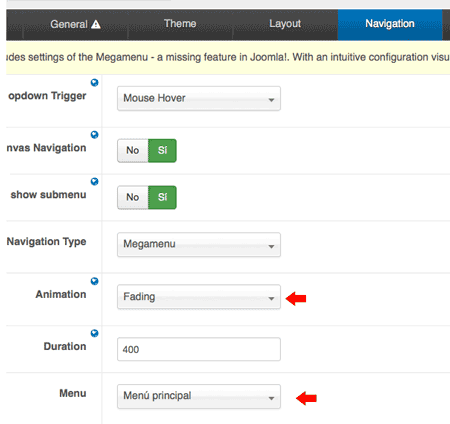The image size is (450, 424).
Task: Click the help icon beside Dropdown Trigger label
Action: [x=95, y=82]
